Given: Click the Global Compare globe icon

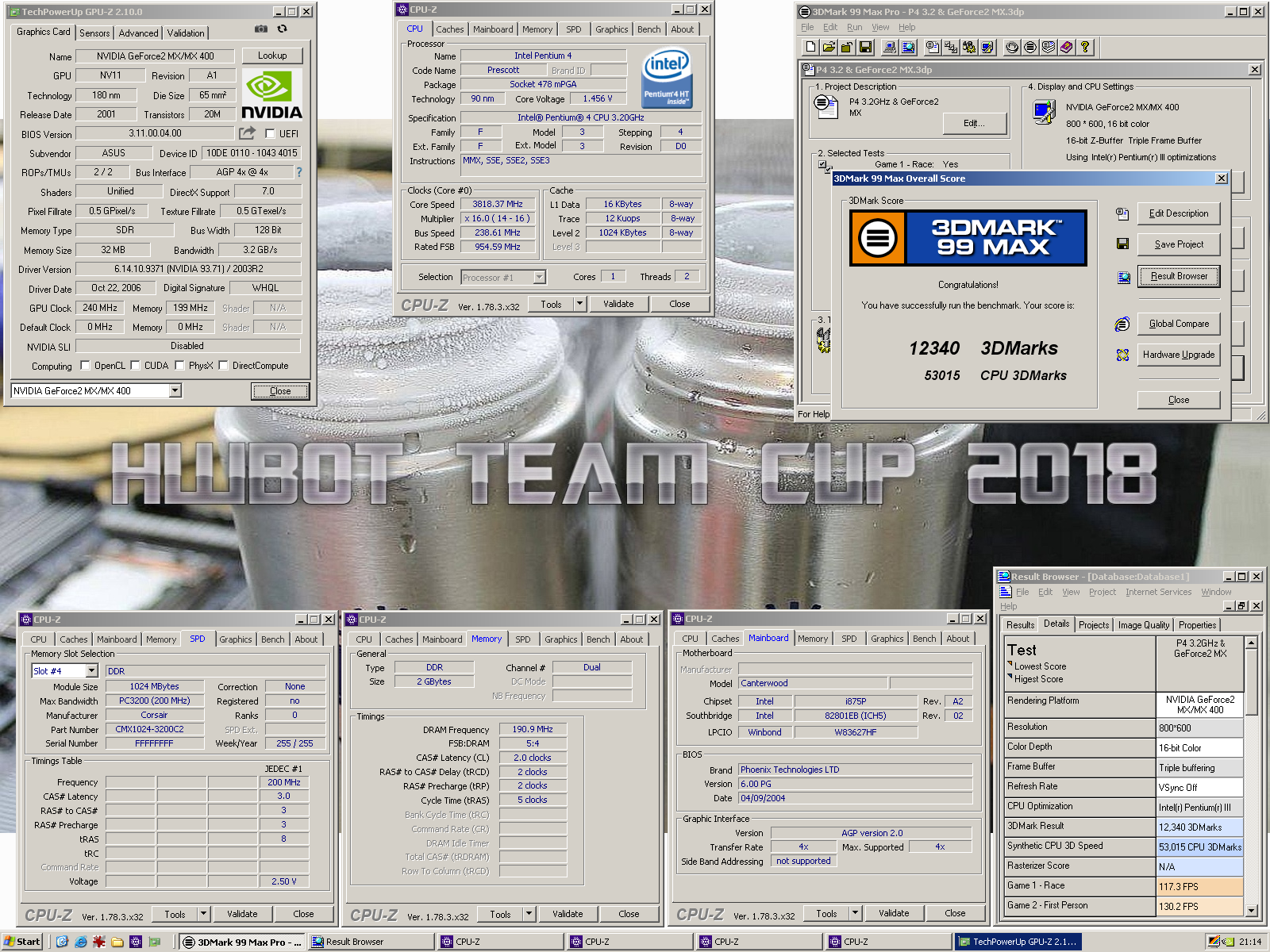Looking at the screenshot, I should click(x=1122, y=324).
